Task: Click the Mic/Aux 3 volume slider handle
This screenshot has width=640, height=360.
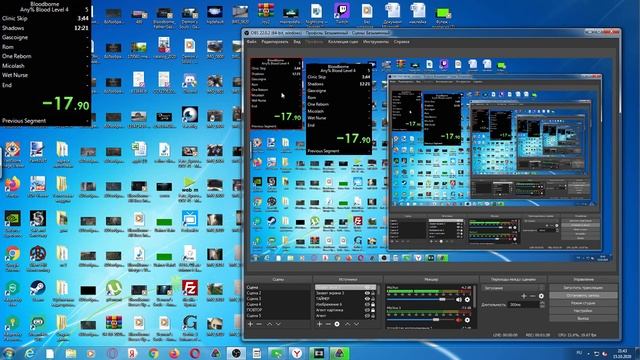Action: pos(436,320)
